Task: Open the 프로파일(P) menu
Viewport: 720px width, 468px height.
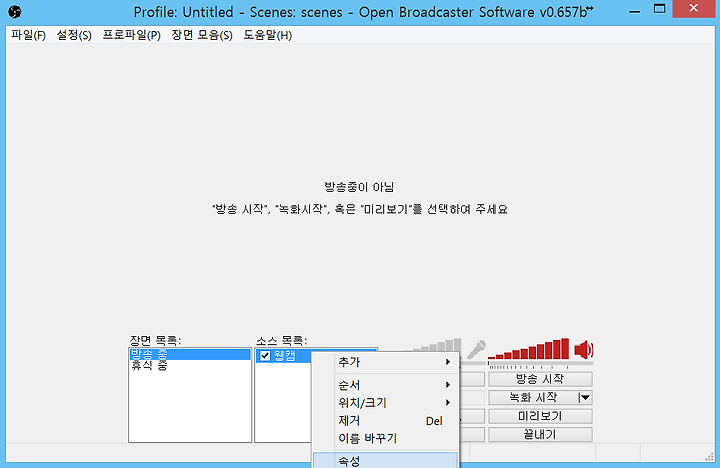Action: click(131, 35)
